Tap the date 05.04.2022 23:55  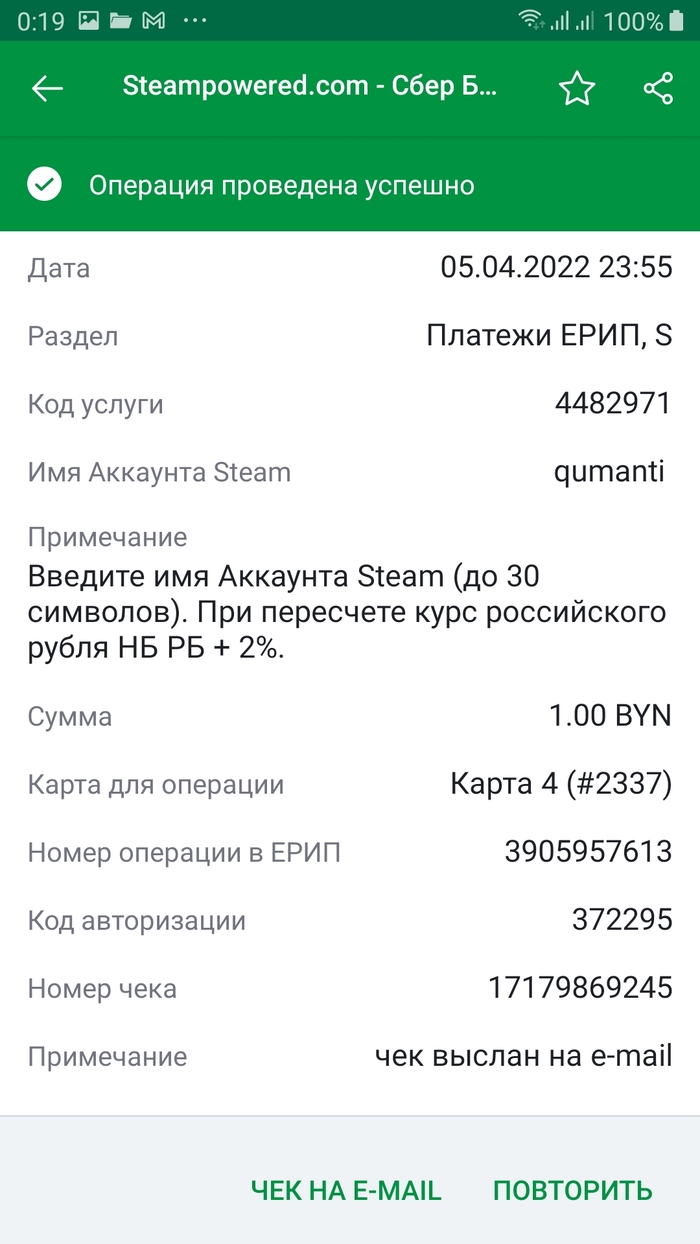point(556,267)
